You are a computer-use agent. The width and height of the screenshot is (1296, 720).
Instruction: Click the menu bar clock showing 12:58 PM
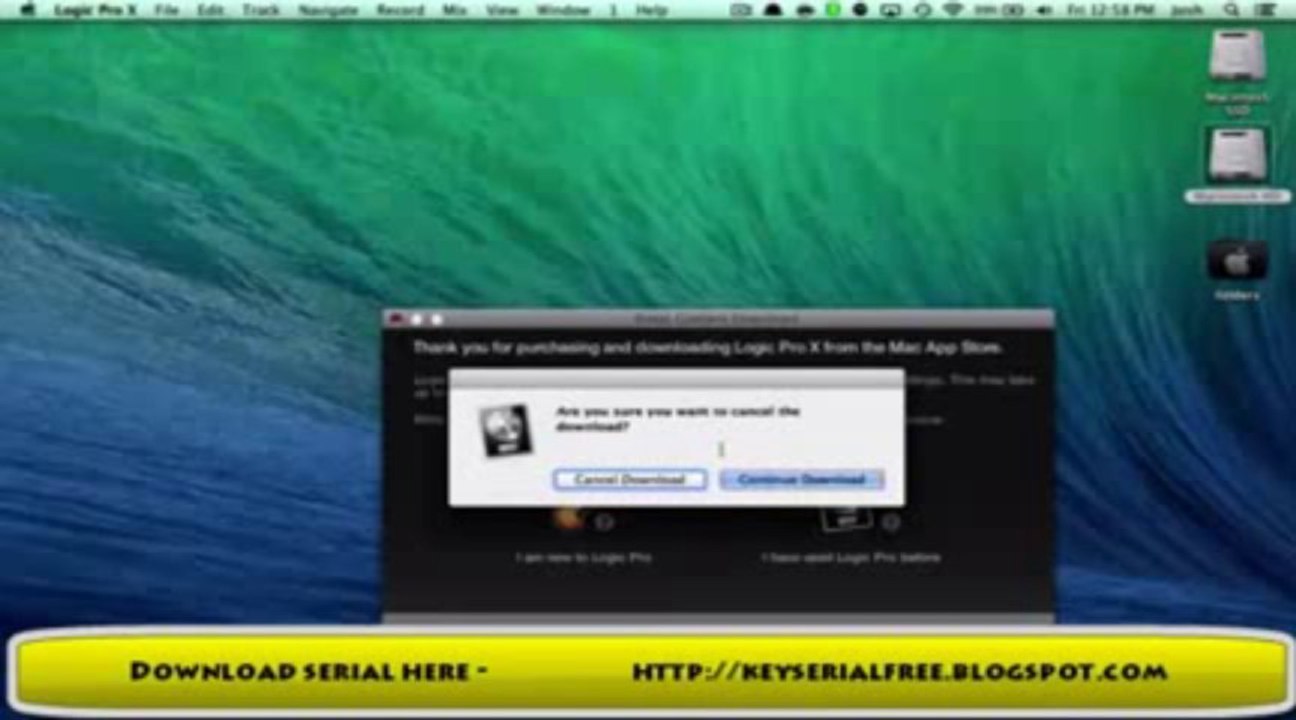pos(1110,10)
